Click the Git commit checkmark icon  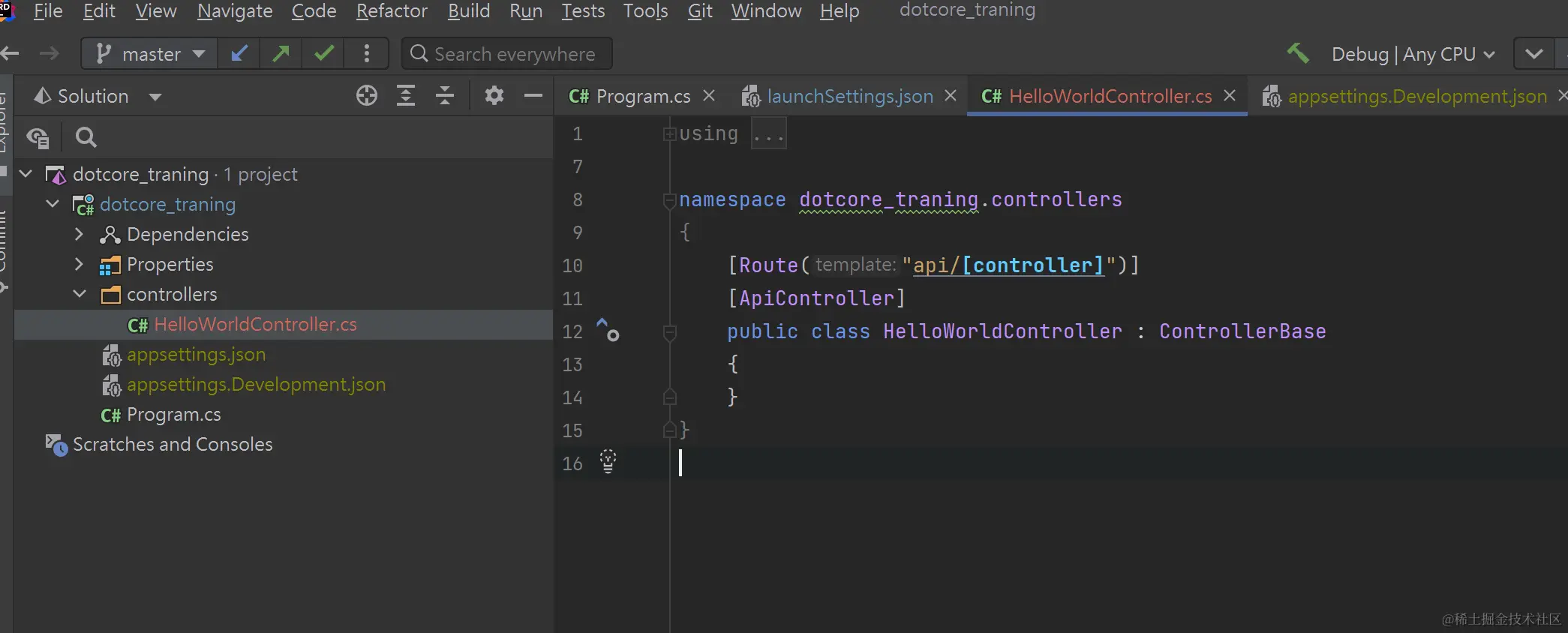[x=324, y=54]
